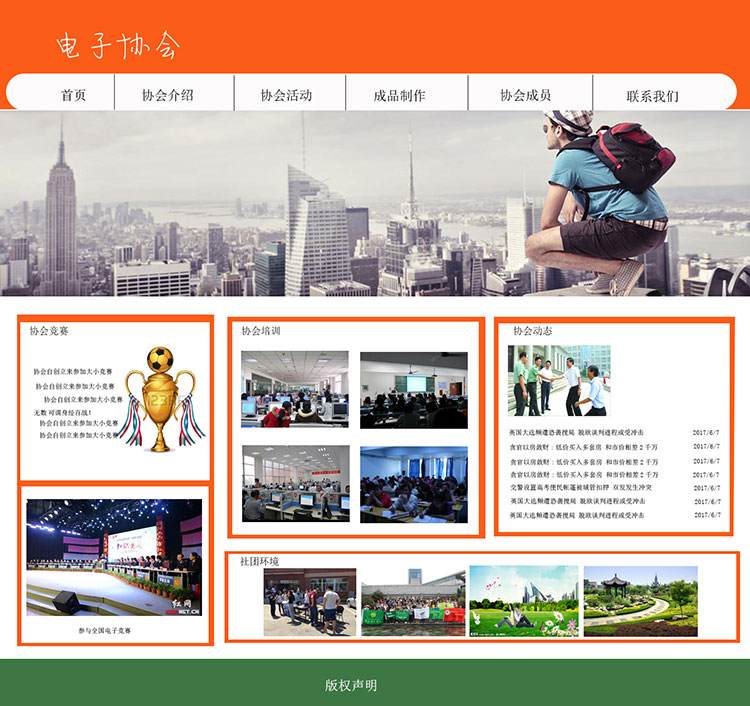Click the golden trophy image
The height and width of the screenshot is (706, 750).
[162, 398]
